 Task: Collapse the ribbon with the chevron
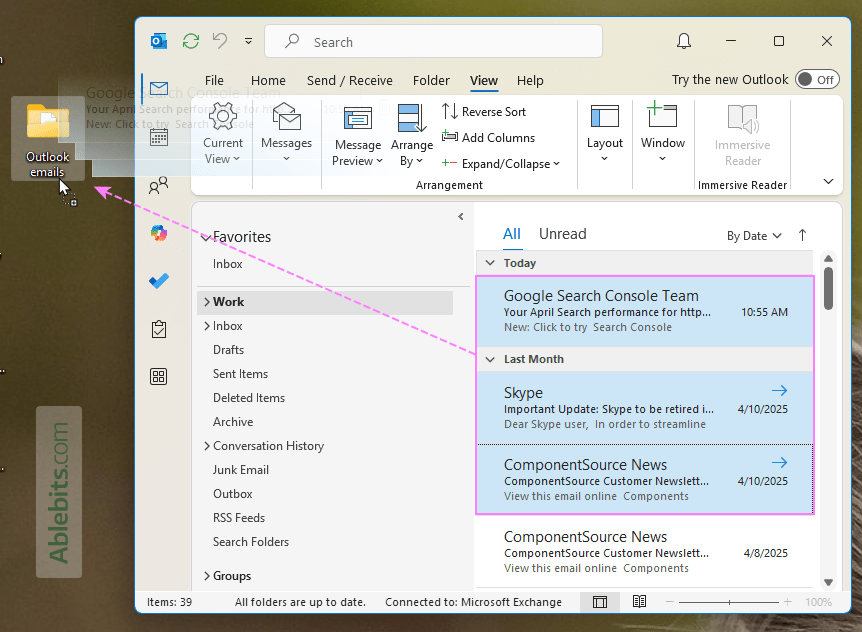click(x=828, y=181)
